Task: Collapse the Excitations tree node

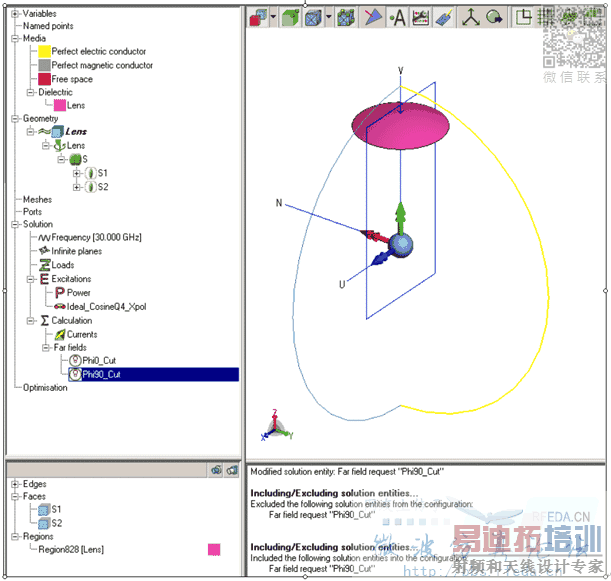Action: click(x=30, y=279)
